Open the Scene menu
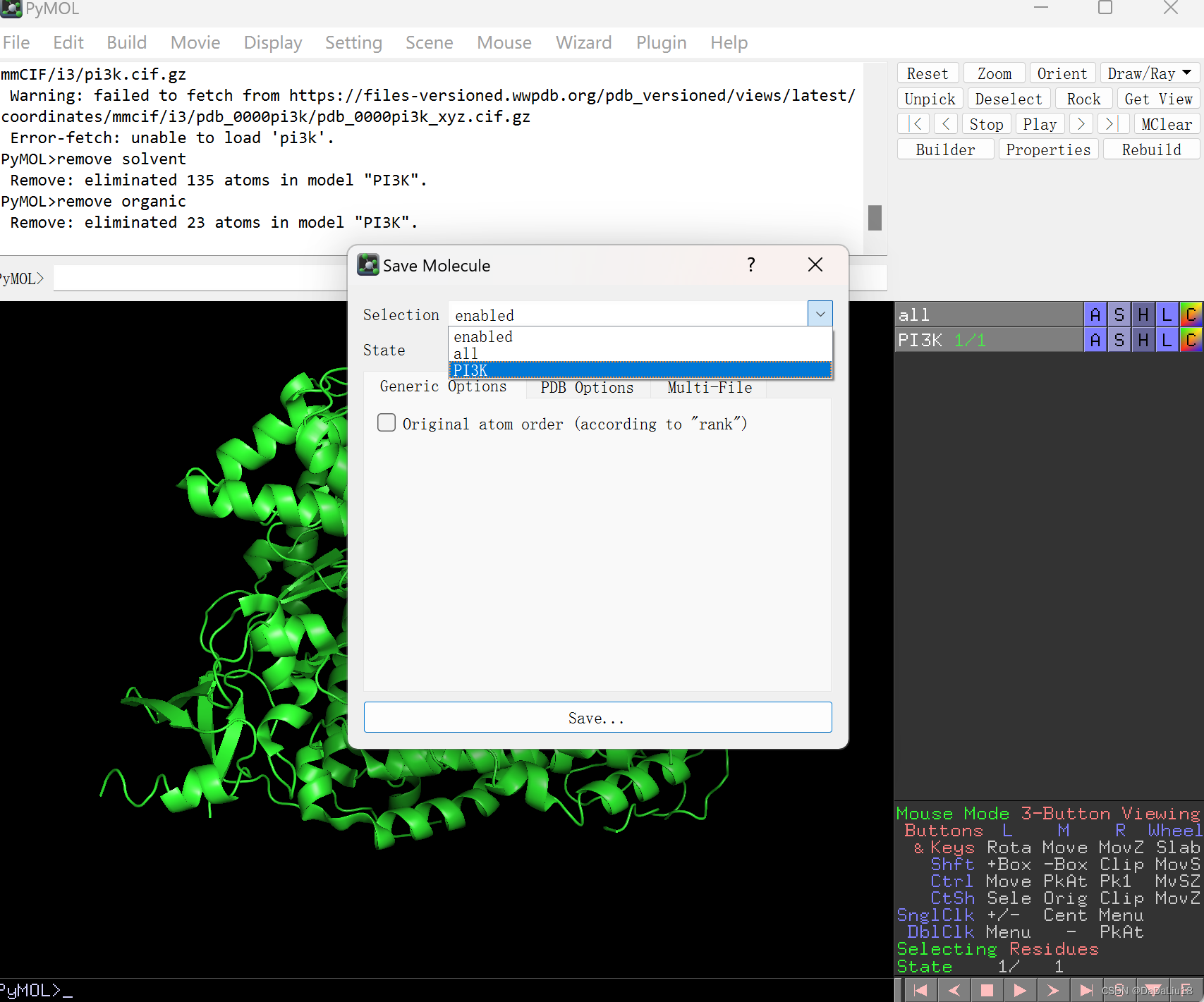 pyautogui.click(x=430, y=42)
